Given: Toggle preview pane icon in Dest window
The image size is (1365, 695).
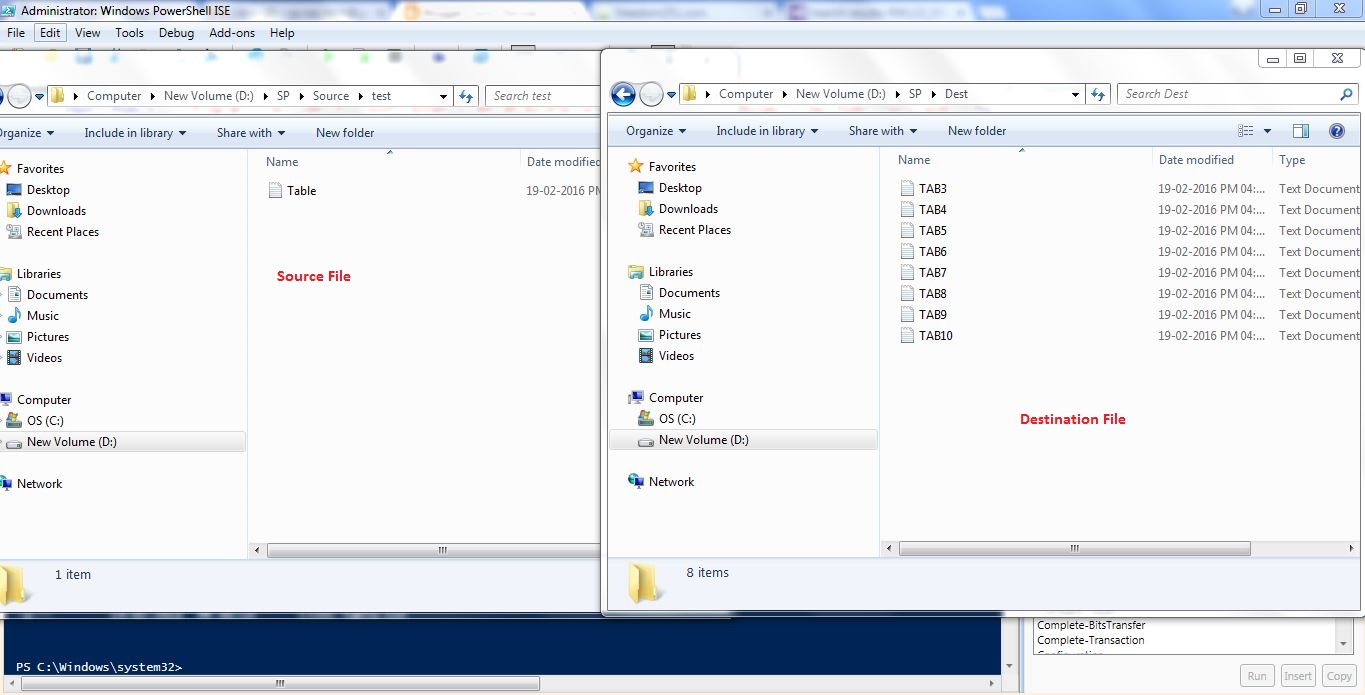Looking at the screenshot, I should tap(1301, 131).
